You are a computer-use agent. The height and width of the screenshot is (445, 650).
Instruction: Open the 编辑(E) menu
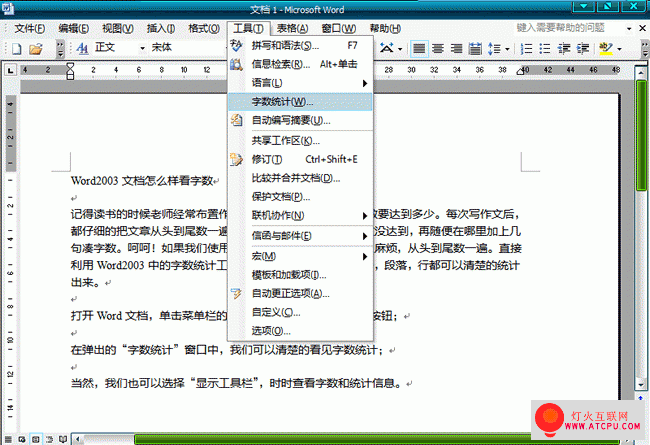73,29
